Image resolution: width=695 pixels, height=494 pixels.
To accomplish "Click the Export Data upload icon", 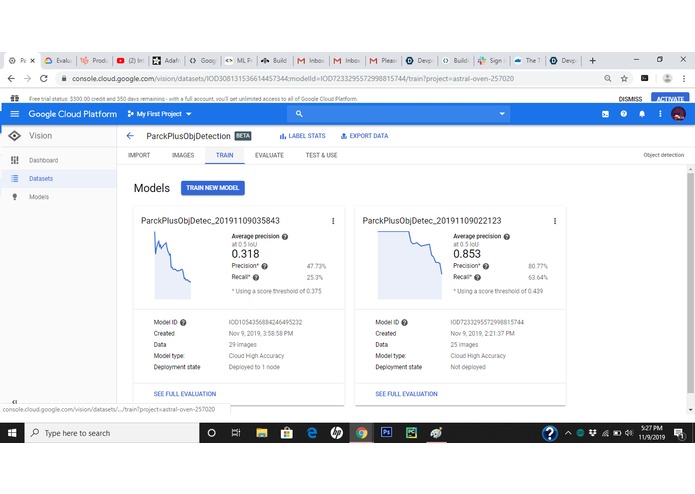I will click(x=344, y=136).
